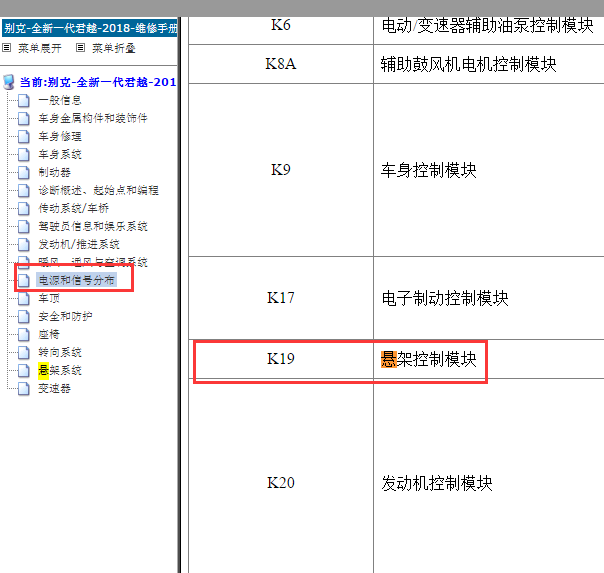Screen dimensions: 604x573
Task: Click the 悬架控制模块 cell
Action: point(488,359)
